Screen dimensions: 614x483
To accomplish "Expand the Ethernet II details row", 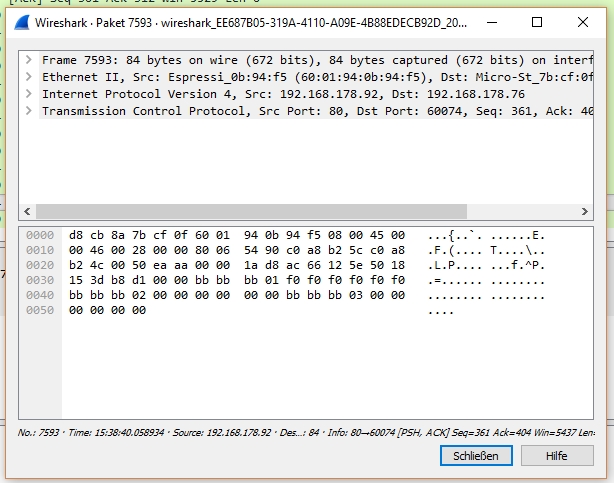I will 29,77.
